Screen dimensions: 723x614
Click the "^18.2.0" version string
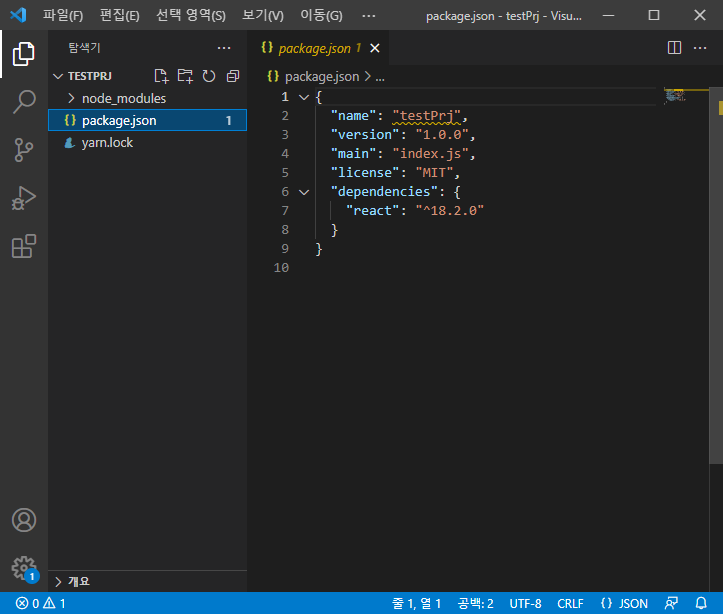pyautogui.click(x=450, y=211)
